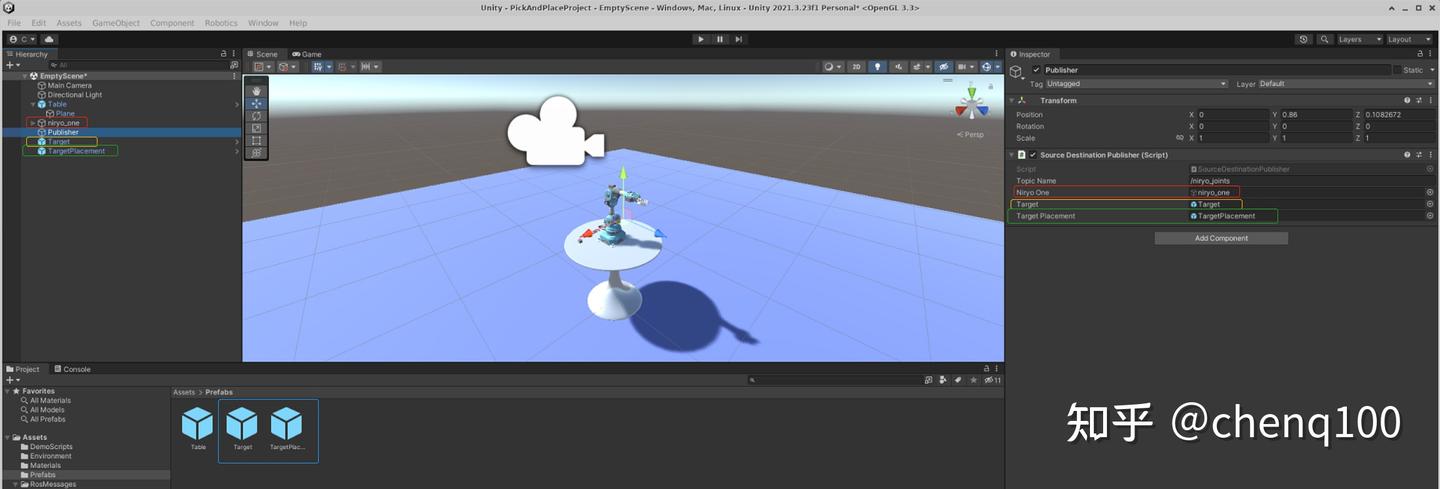
Task: Open the Undo History icon
Action: (1303, 39)
